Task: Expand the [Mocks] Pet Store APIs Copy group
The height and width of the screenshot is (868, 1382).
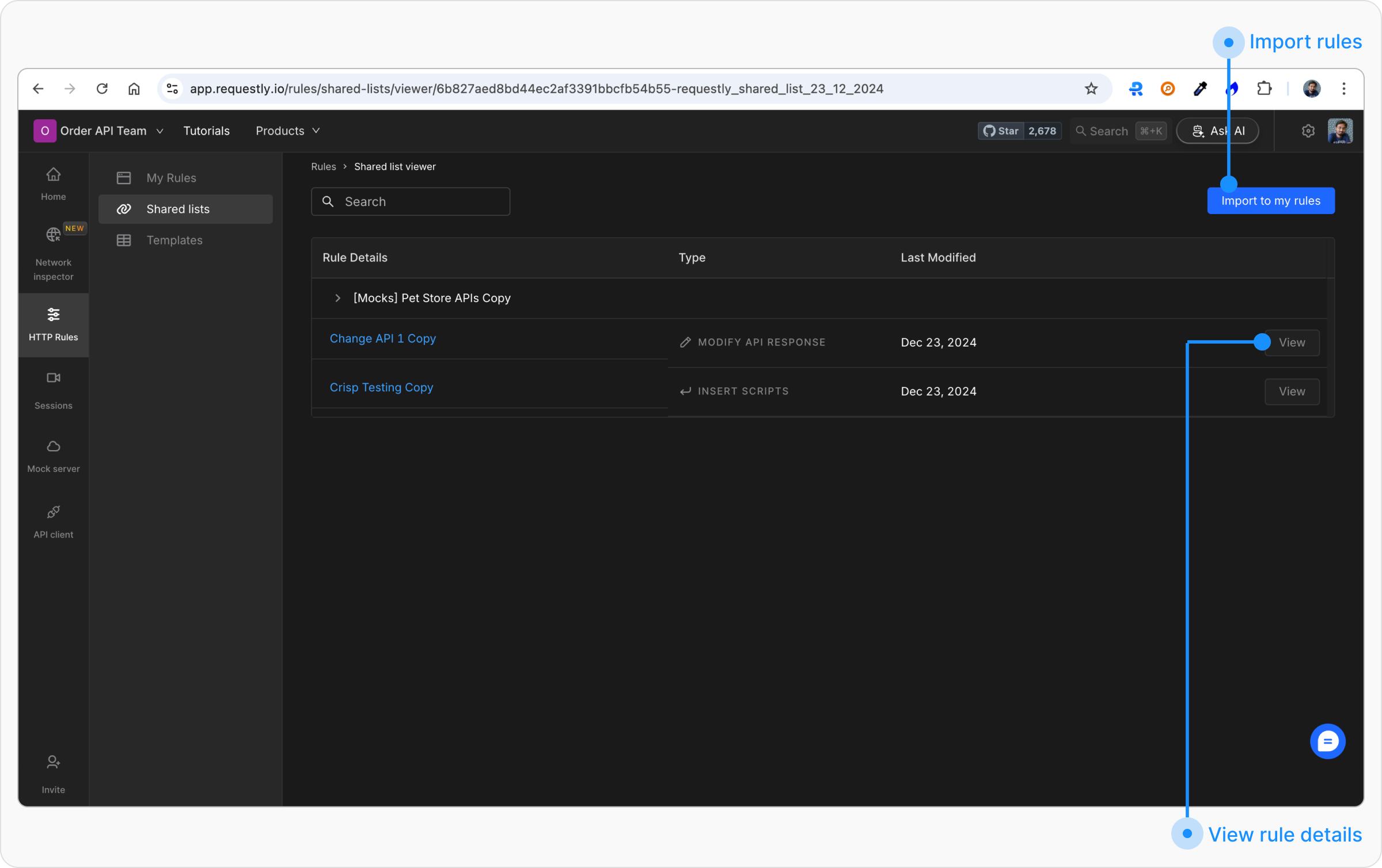Action: click(x=338, y=298)
